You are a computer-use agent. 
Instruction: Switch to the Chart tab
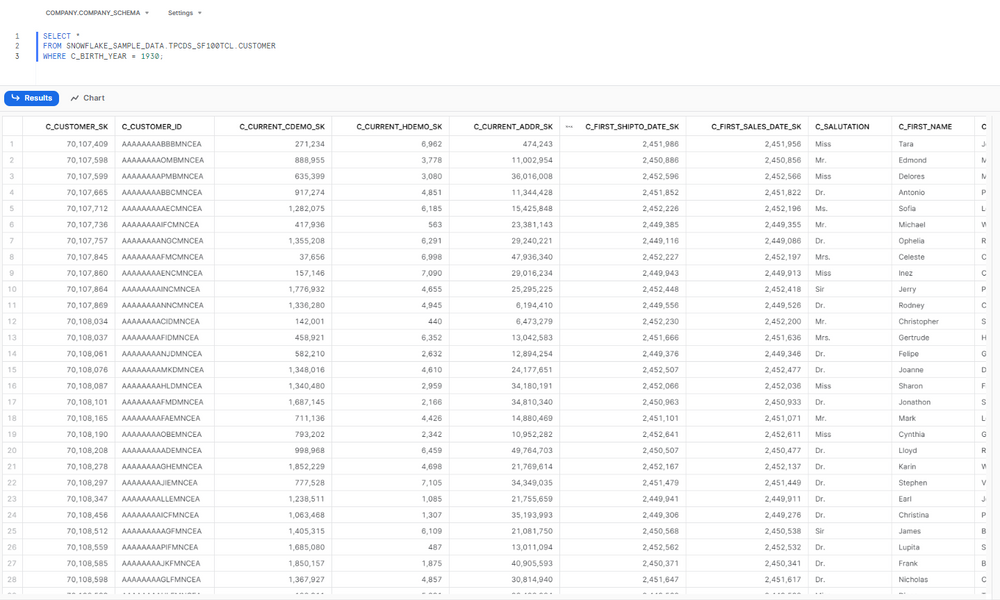point(87,98)
